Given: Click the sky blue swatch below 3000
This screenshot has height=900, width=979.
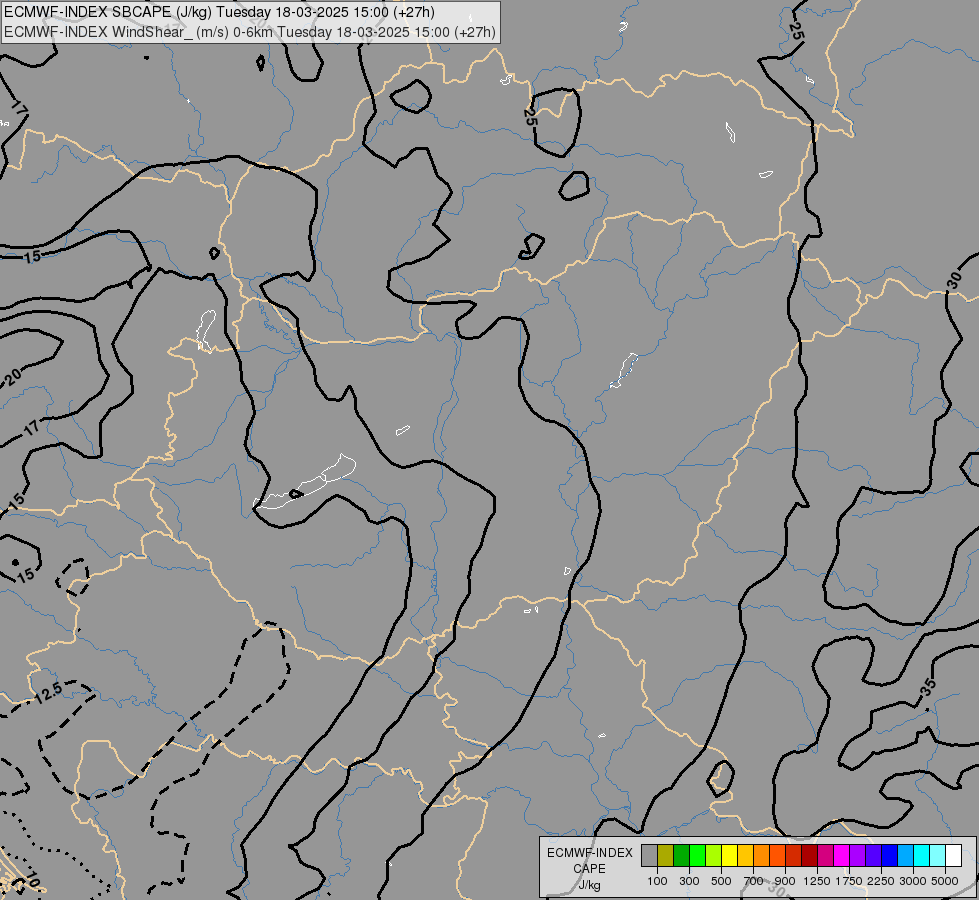Looking at the screenshot, I should (x=905, y=856).
